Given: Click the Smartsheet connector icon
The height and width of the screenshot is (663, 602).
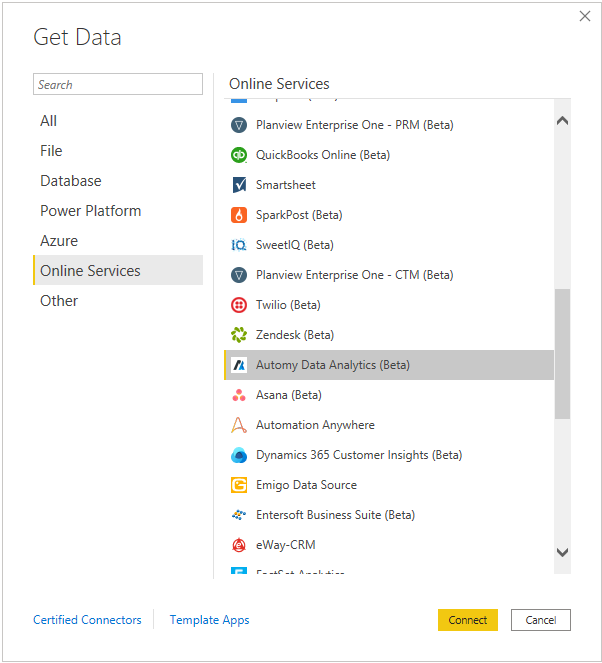Looking at the screenshot, I should coord(239,185).
